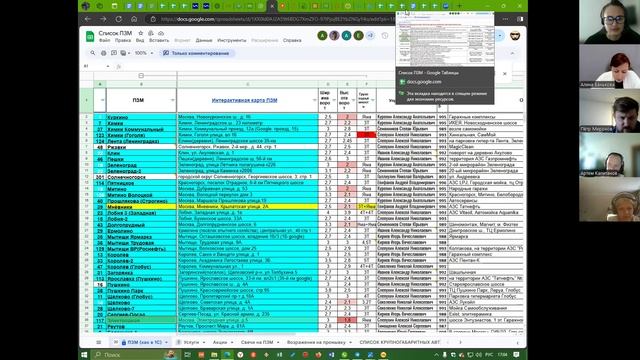
Task: Check the cloud save status icon
Action: click(161, 33)
